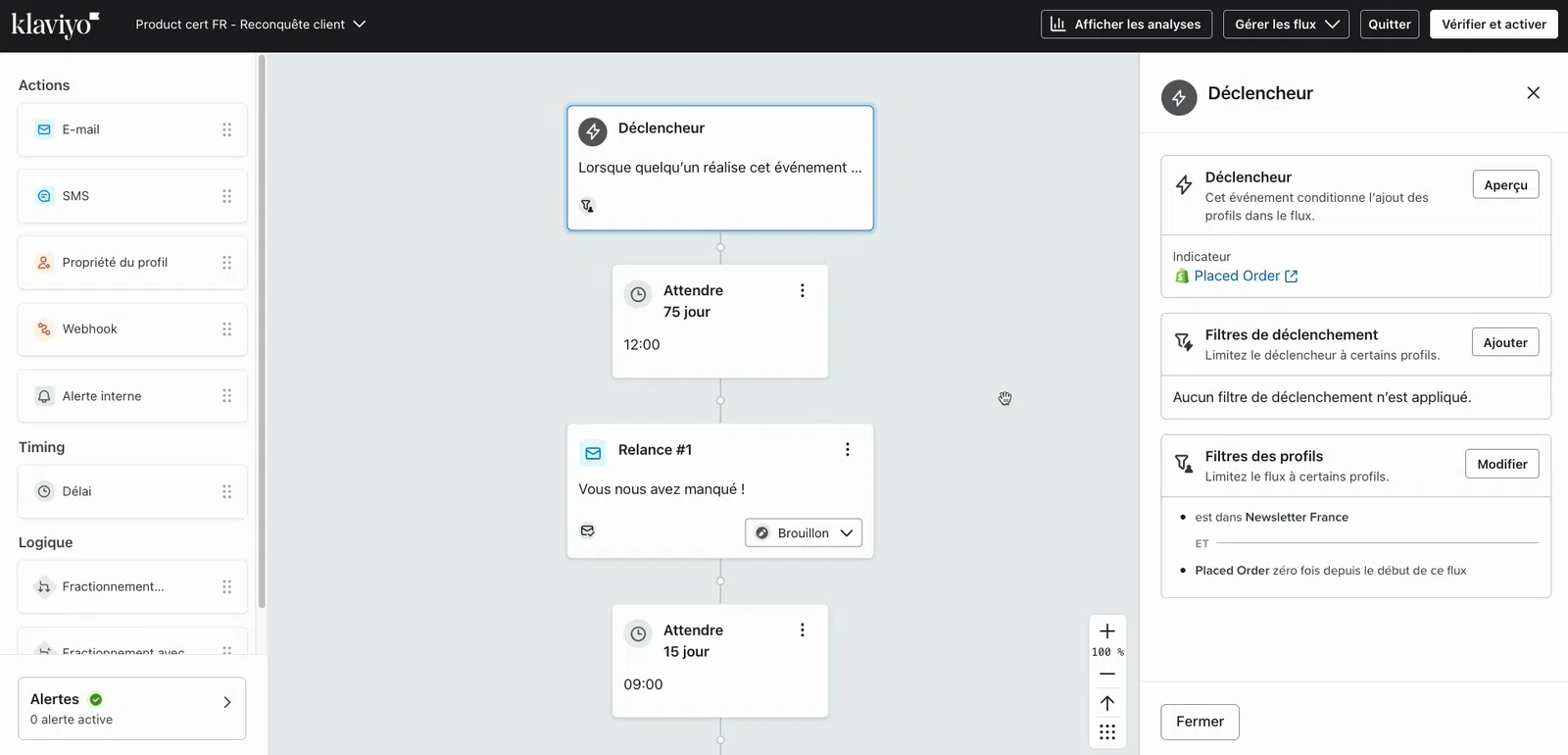Click the Déclencheur panel header lightning icon
Image resolution: width=1568 pixels, height=755 pixels.
point(1179,98)
